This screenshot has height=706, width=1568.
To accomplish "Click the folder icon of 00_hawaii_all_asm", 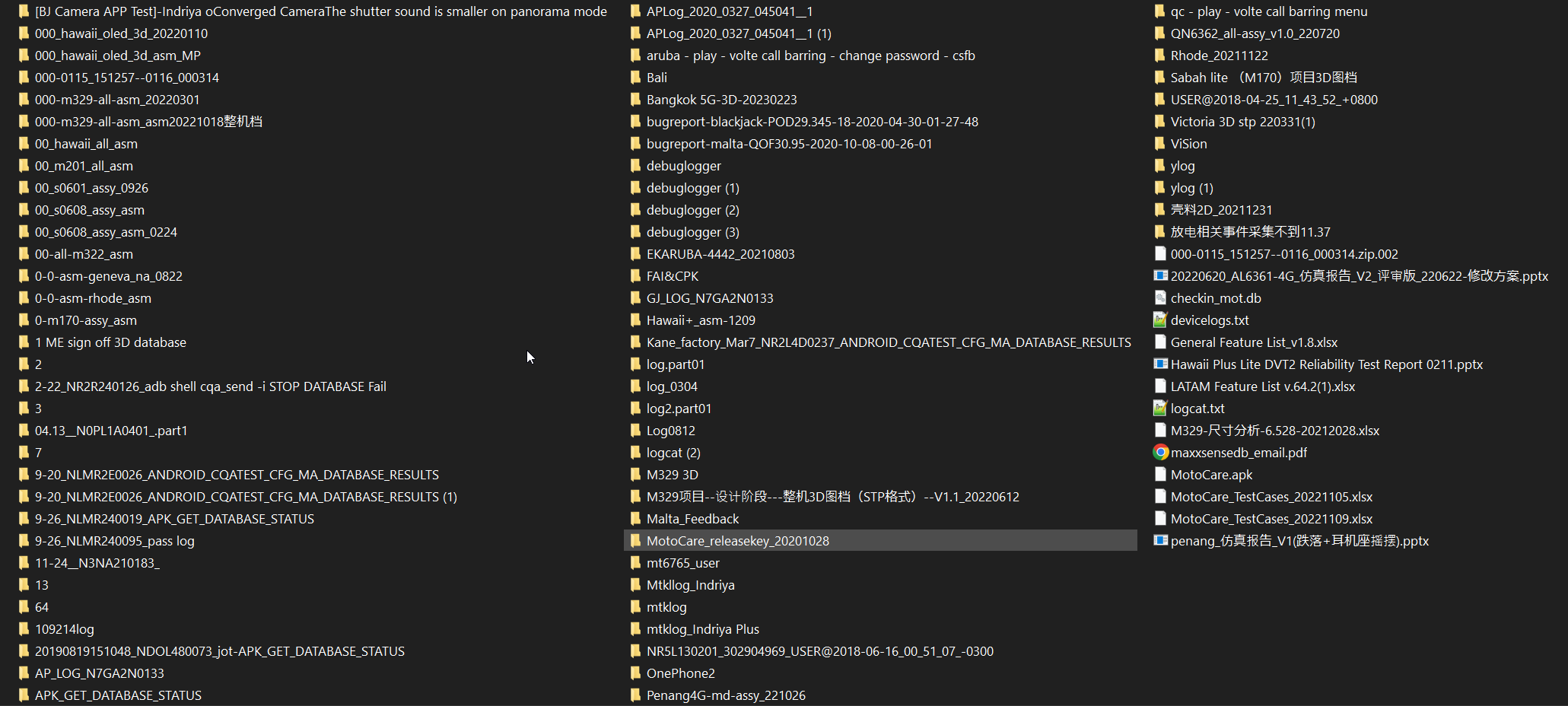I will coord(24,144).
